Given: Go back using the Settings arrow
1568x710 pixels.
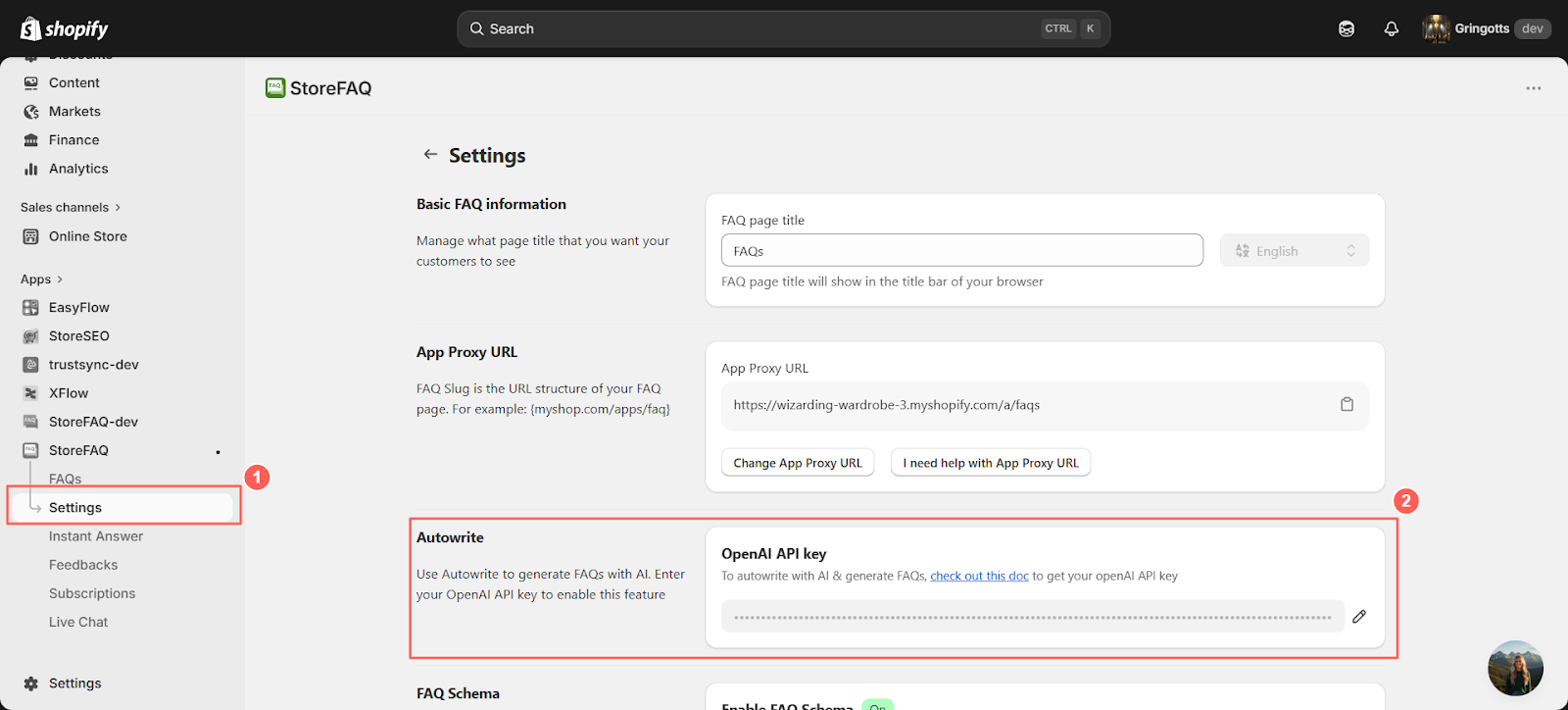Looking at the screenshot, I should pos(430,154).
